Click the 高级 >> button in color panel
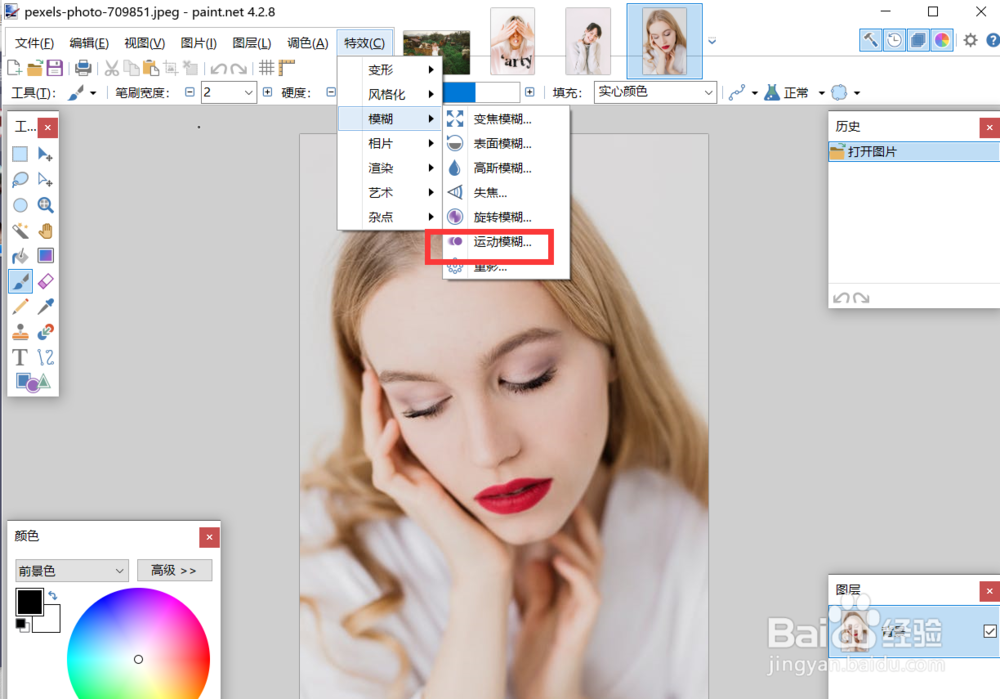This screenshot has height=699, width=1000. pyautogui.click(x=175, y=570)
